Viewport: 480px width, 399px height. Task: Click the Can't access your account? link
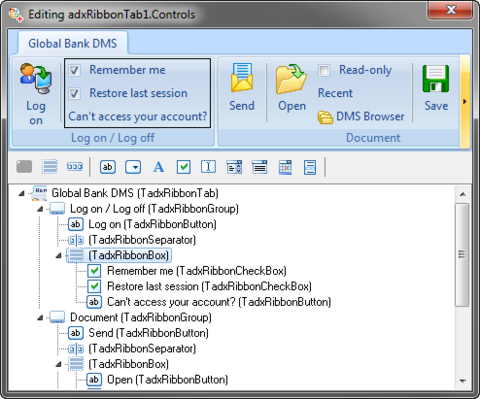click(x=138, y=116)
